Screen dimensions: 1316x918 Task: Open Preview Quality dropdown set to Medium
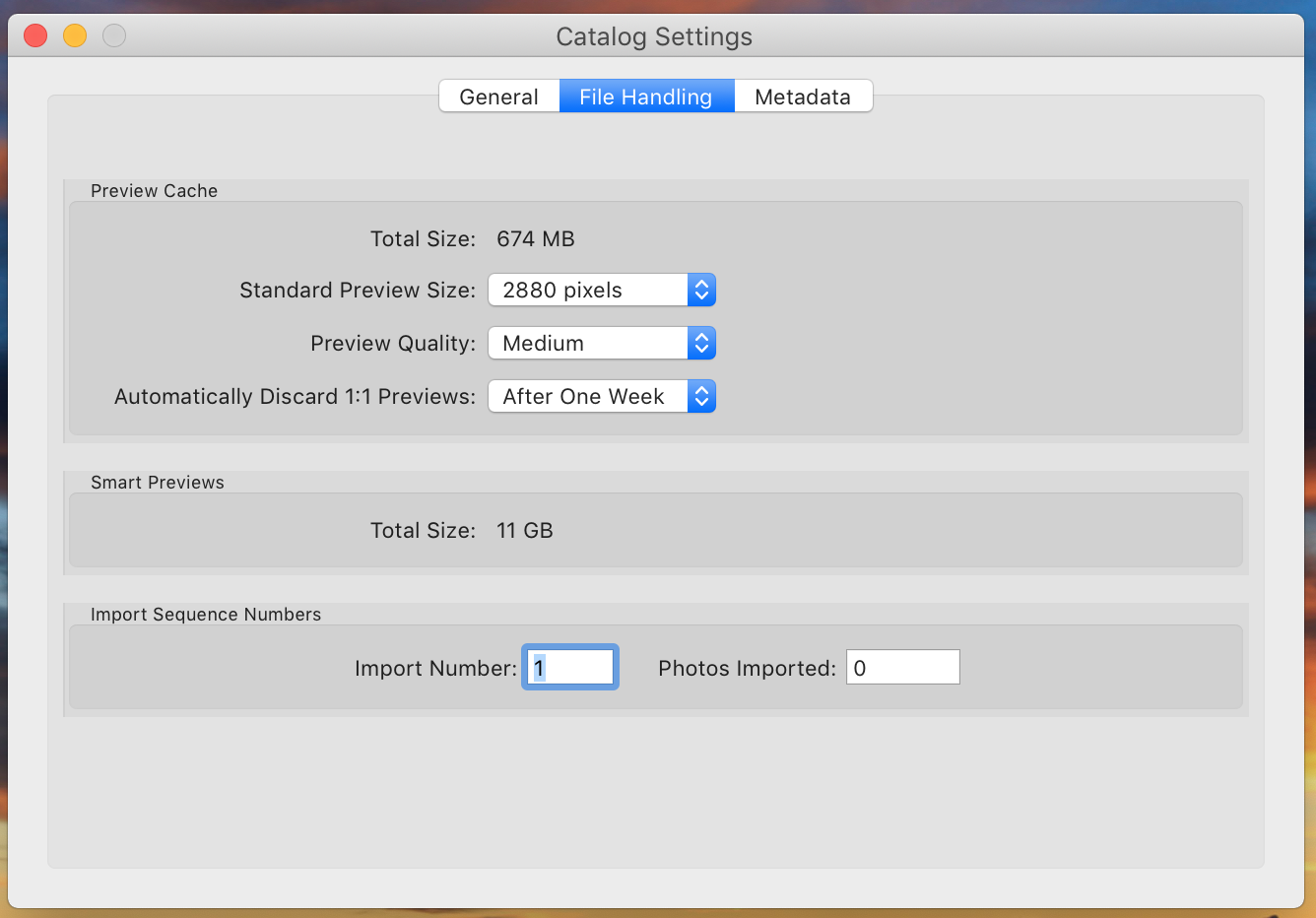click(x=602, y=343)
